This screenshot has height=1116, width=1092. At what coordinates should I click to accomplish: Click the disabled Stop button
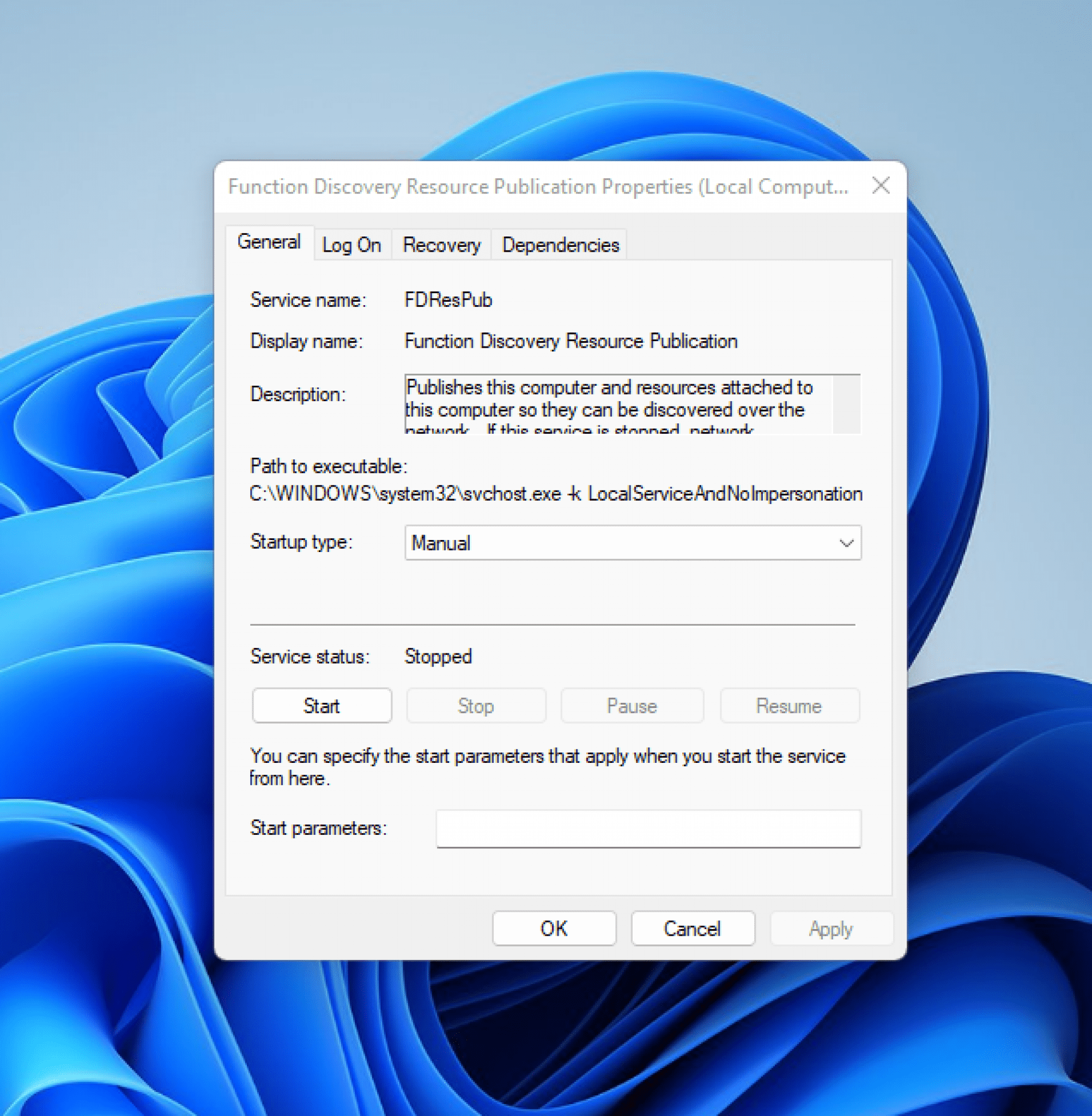476,706
